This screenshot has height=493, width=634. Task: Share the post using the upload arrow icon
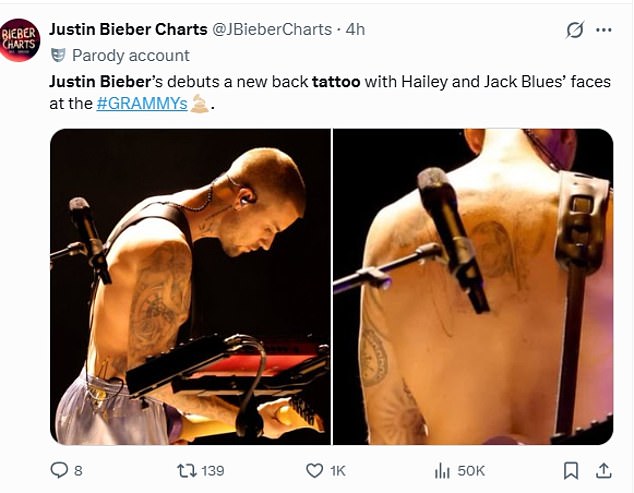603,470
